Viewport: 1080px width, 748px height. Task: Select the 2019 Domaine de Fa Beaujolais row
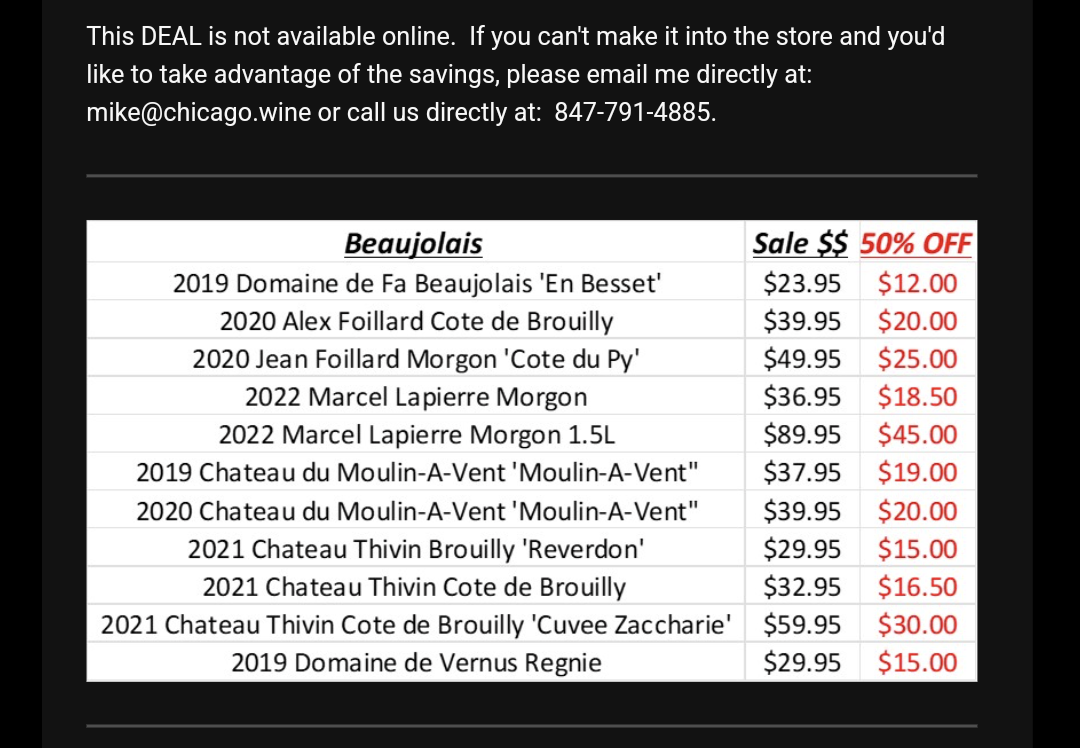click(417, 283)
